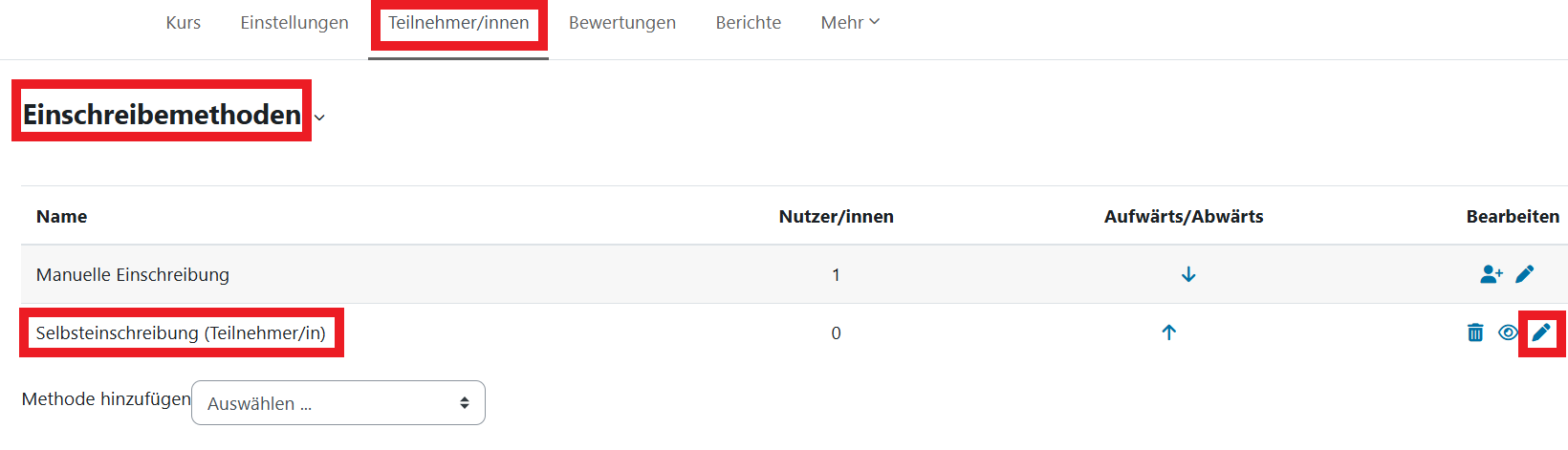Edit the Manuelle Einschreibung method via pencil
Screen dimensions: 1568x450
tap(1525, 275)
